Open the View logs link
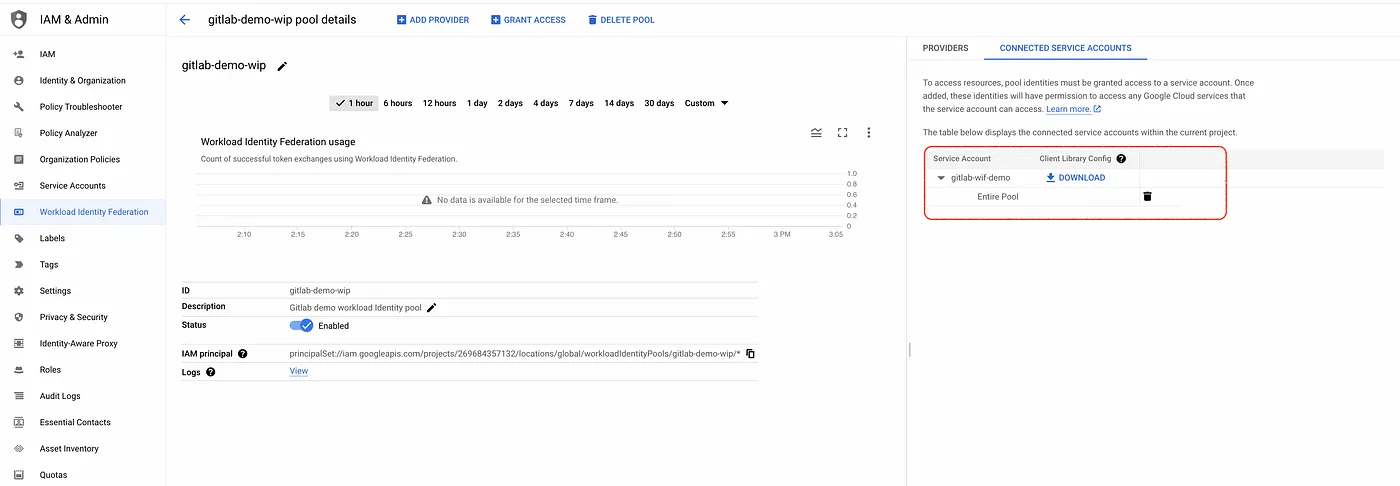The image size is (1400, 486). click(x=298, y=371)
